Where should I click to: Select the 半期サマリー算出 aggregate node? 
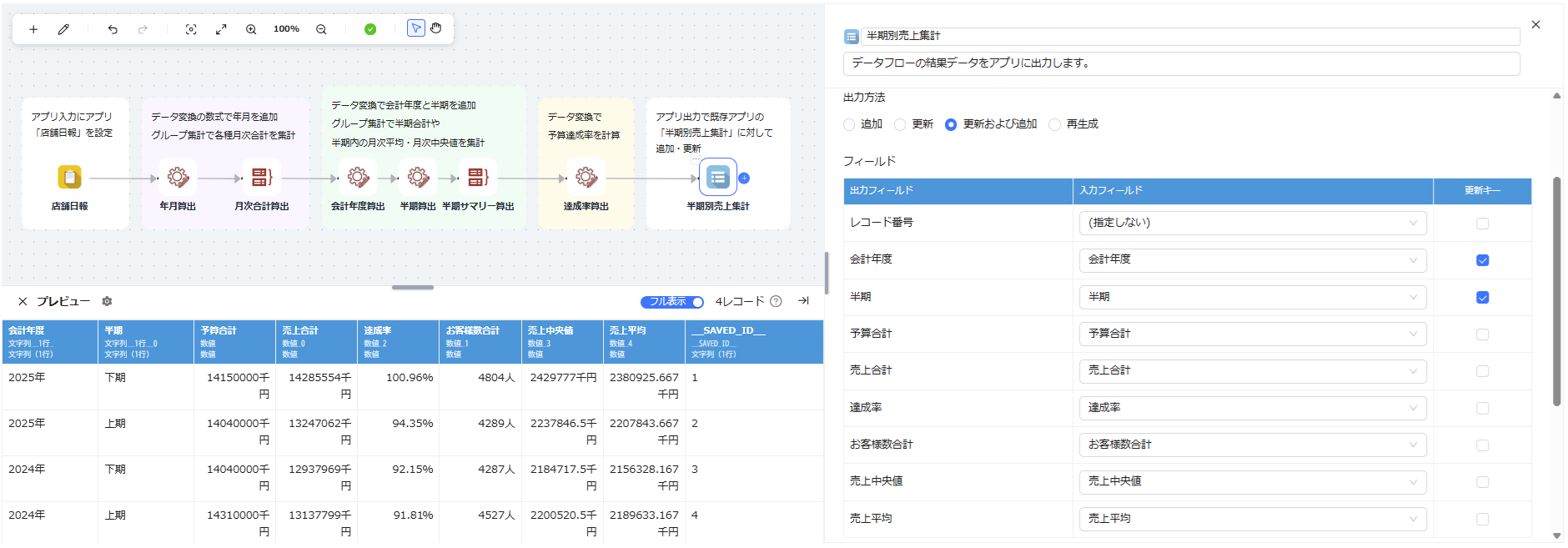478,177
